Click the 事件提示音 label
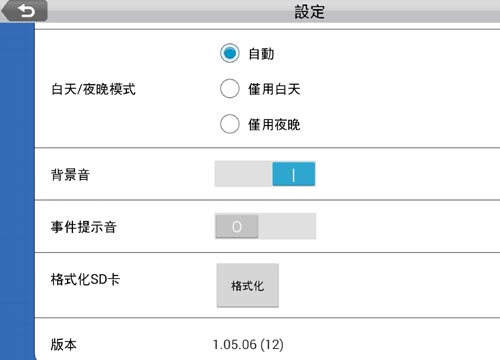 coord(83,227)
